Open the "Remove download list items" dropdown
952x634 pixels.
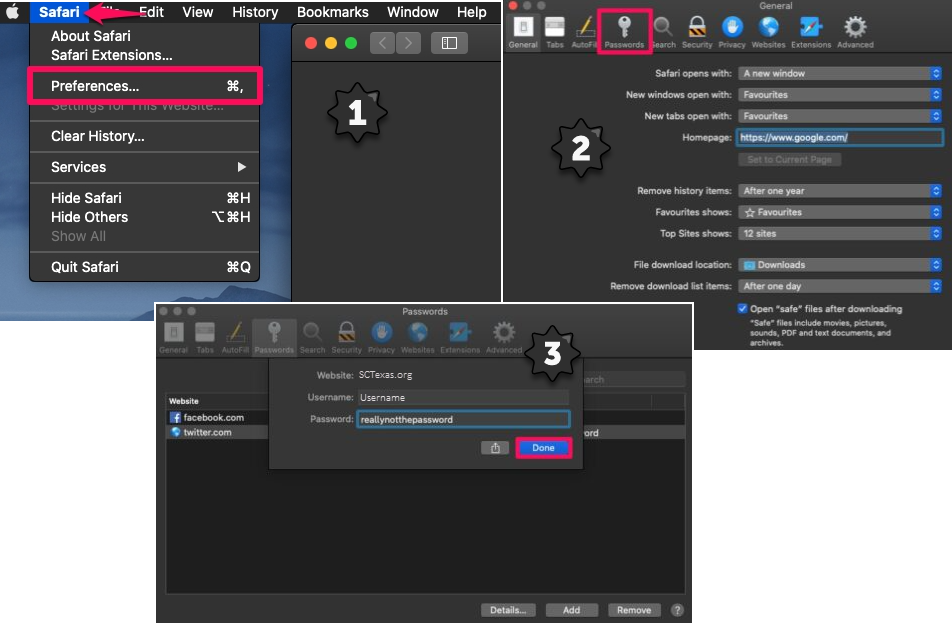(840, 286)
